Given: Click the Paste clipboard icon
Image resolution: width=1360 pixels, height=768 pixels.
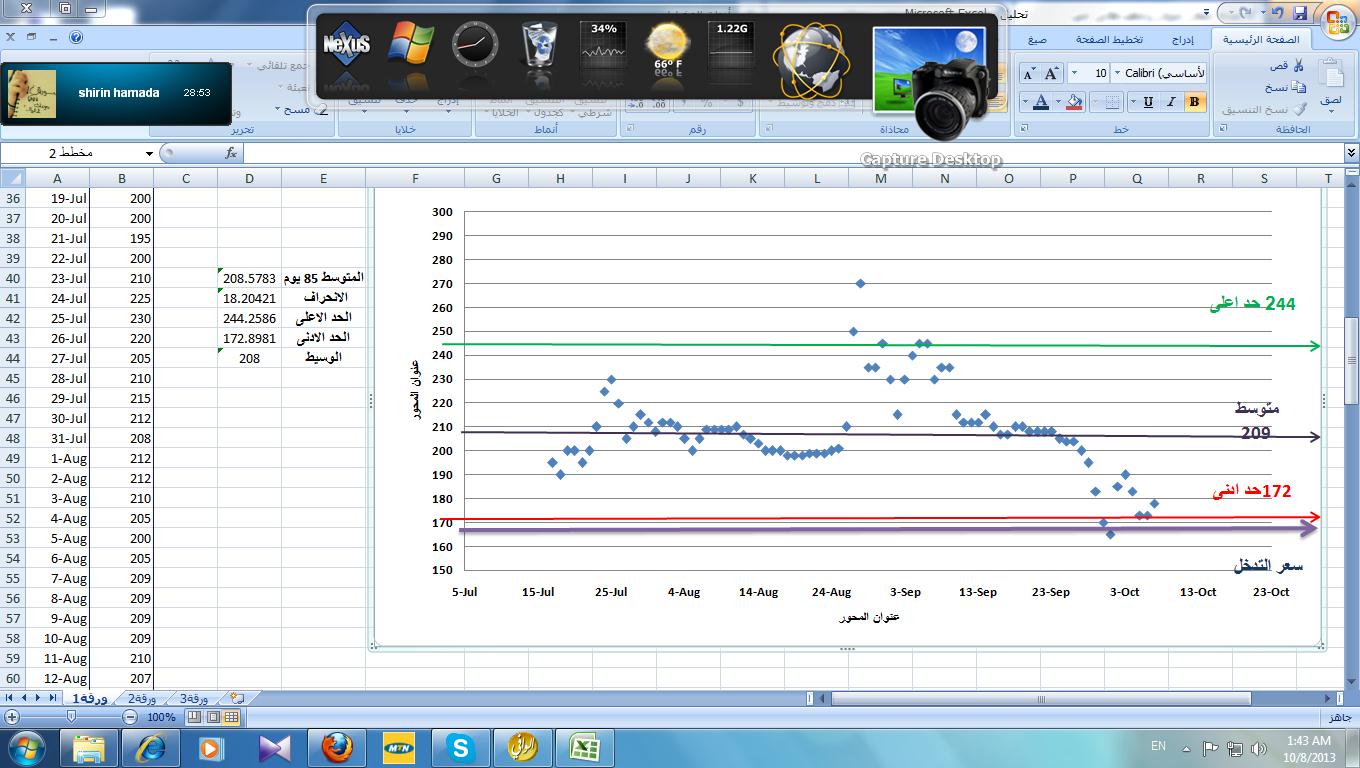Looking at the screenshot, I should click(1330, 72).
